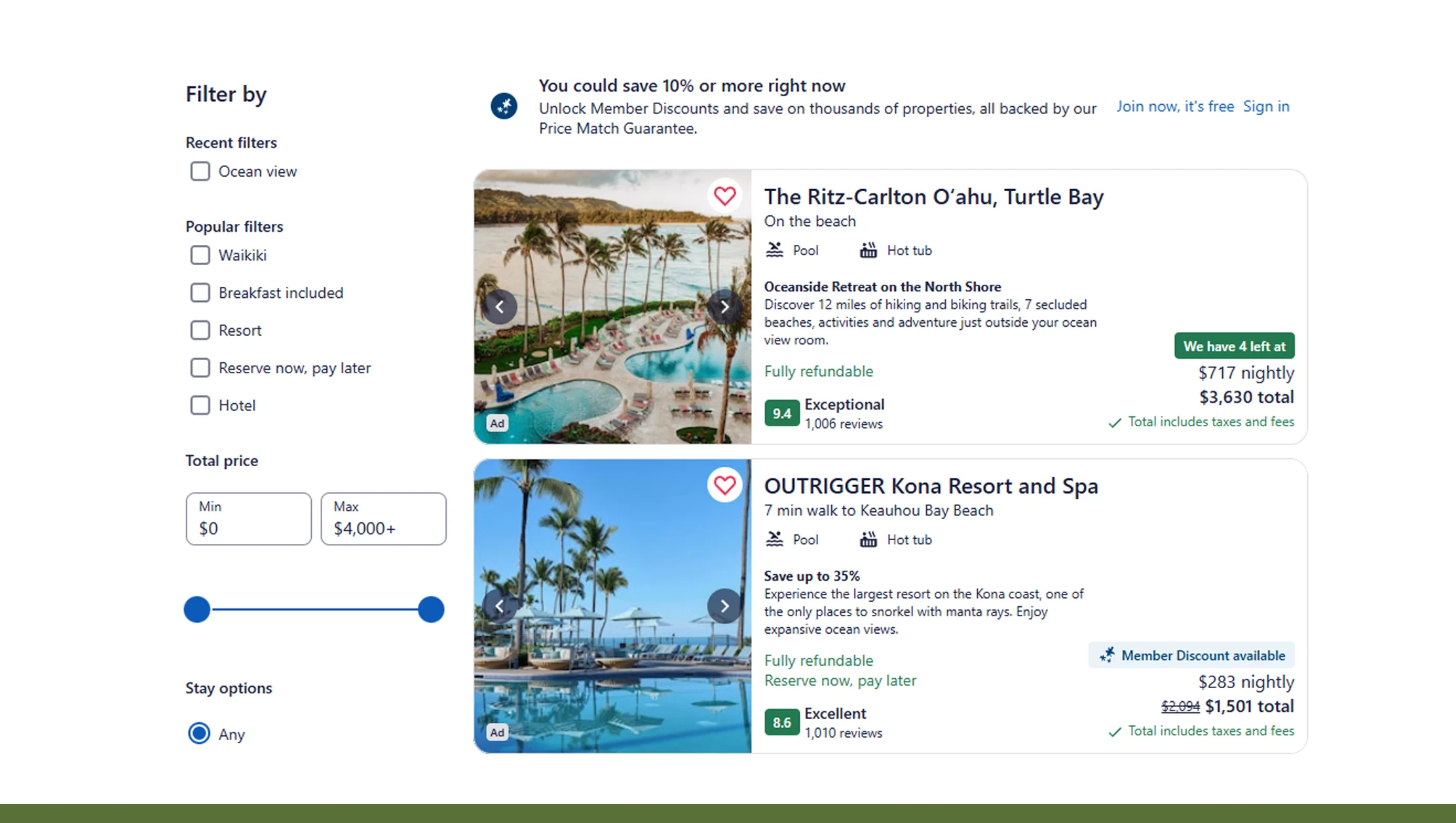Viewport: 1456px width, 823px height.
Task: Show next photo of Ritz-Carlton Turtle Bay
Action: click(724, 306)
